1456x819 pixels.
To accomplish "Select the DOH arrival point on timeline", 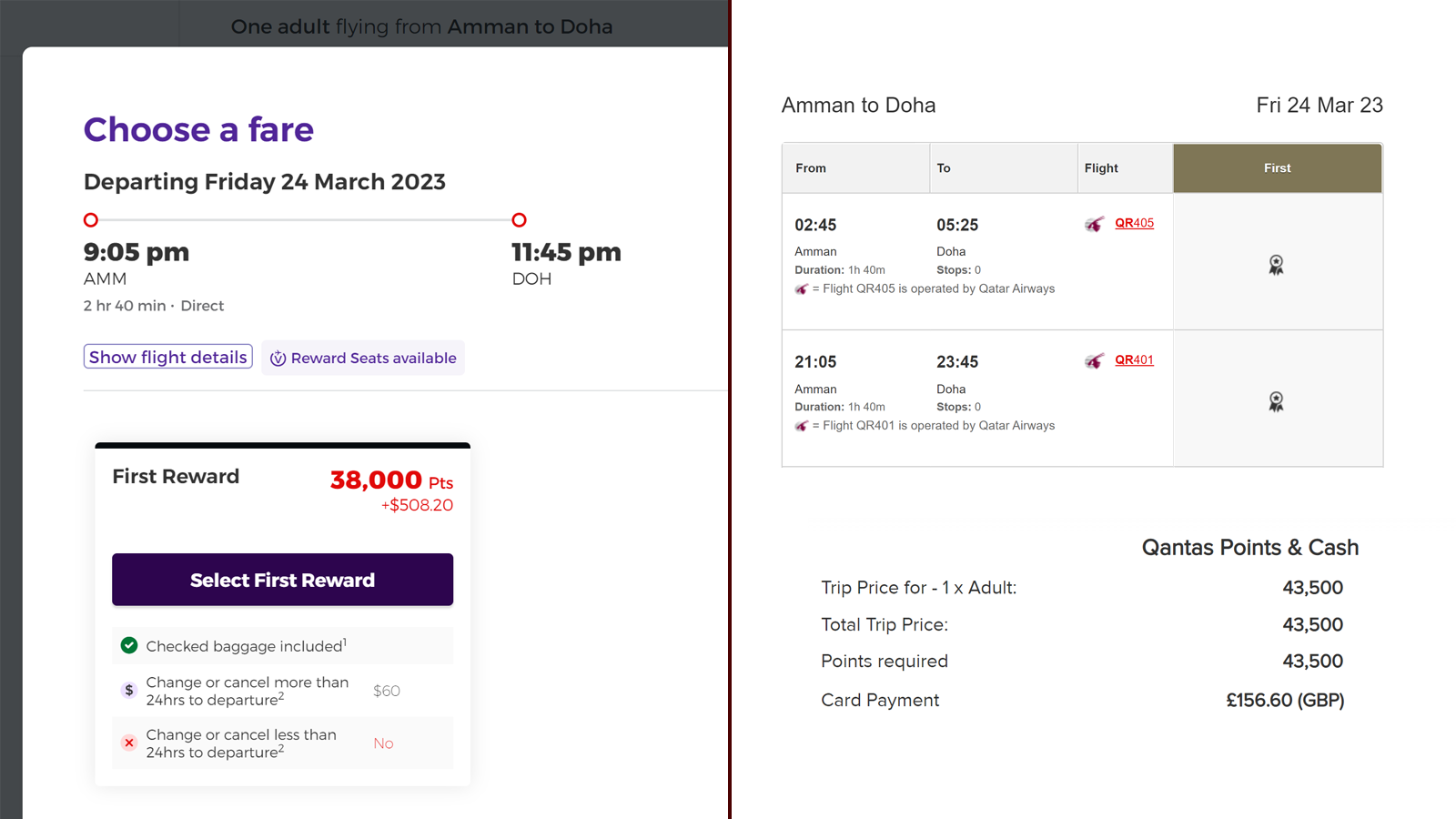I will click(520, 220).
